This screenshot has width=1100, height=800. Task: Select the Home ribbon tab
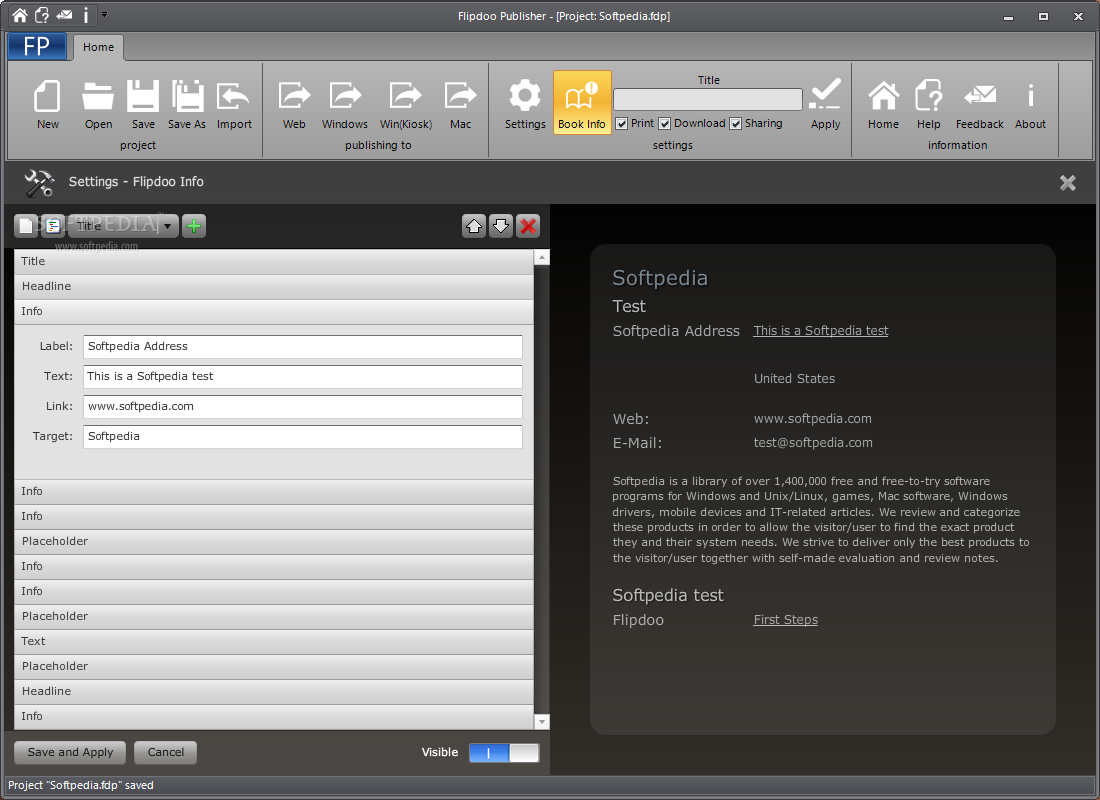[x=98, y=47]
